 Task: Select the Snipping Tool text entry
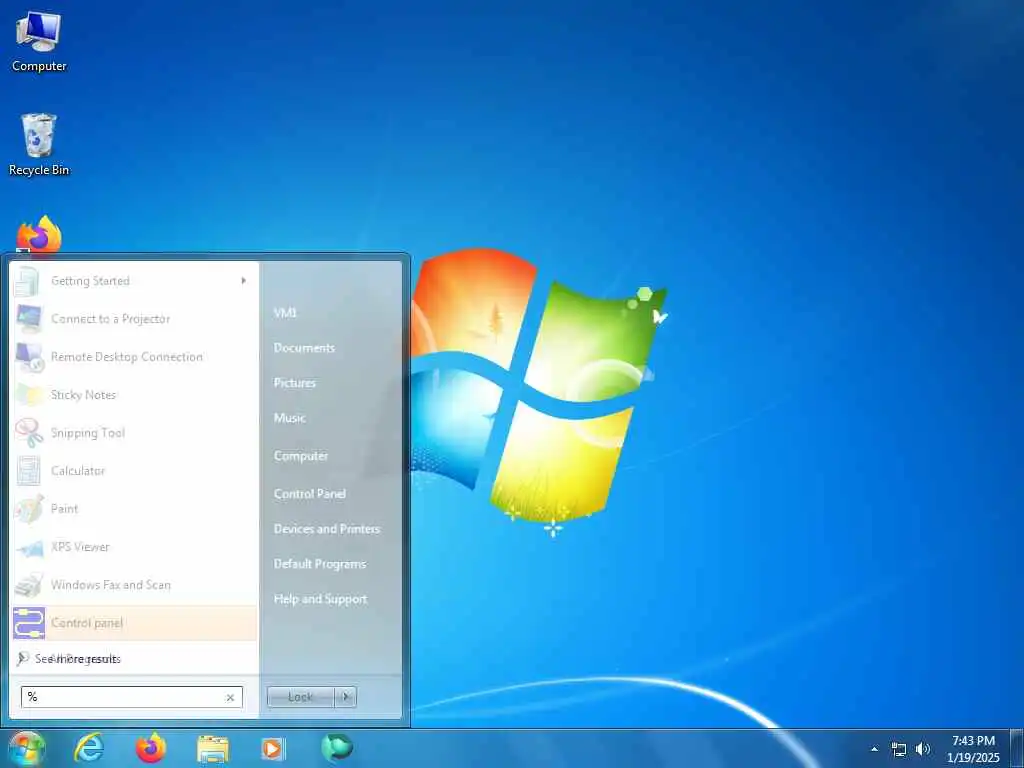point(88,433)
